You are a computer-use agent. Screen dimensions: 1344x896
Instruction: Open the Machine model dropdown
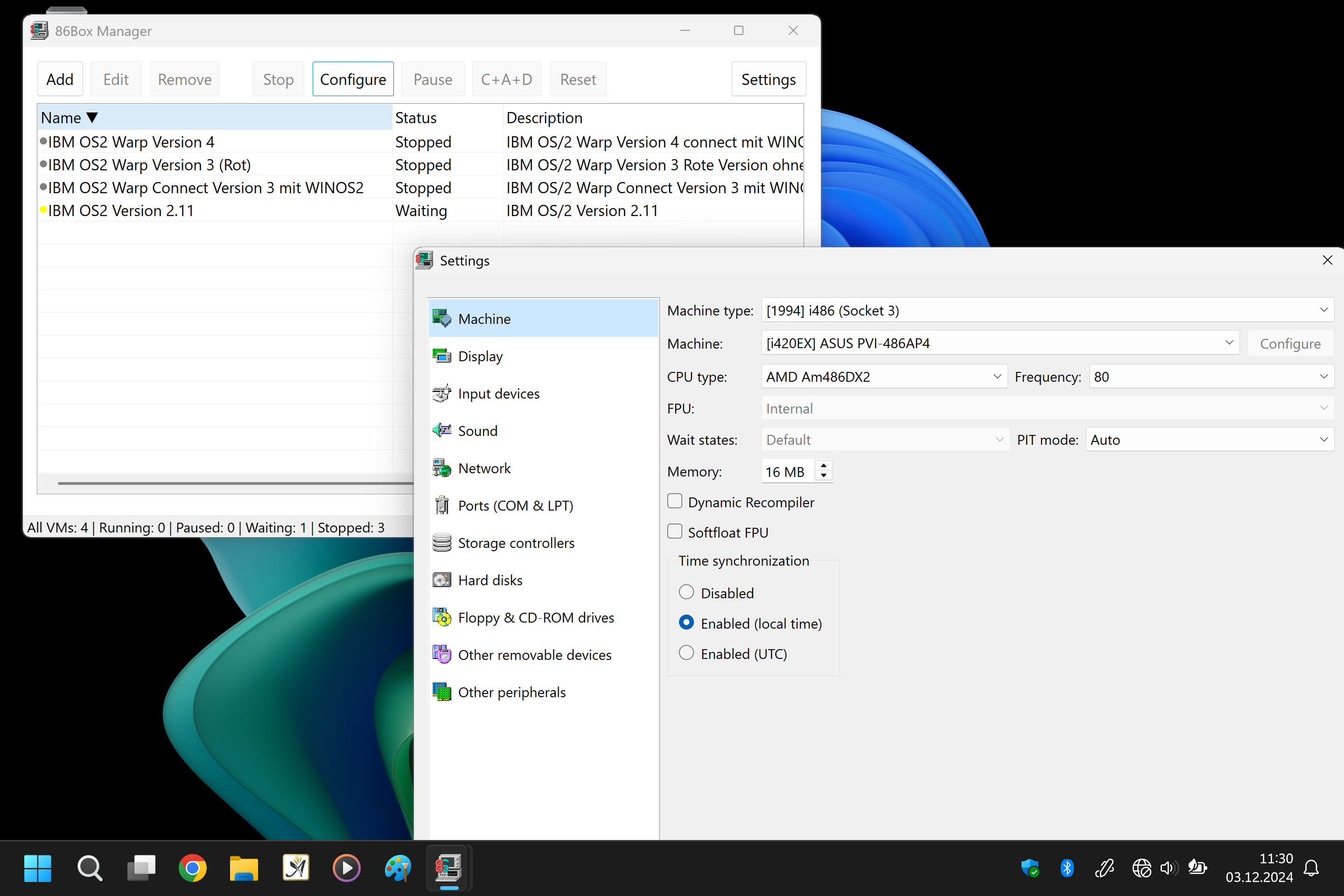[x=1000, y=343]
